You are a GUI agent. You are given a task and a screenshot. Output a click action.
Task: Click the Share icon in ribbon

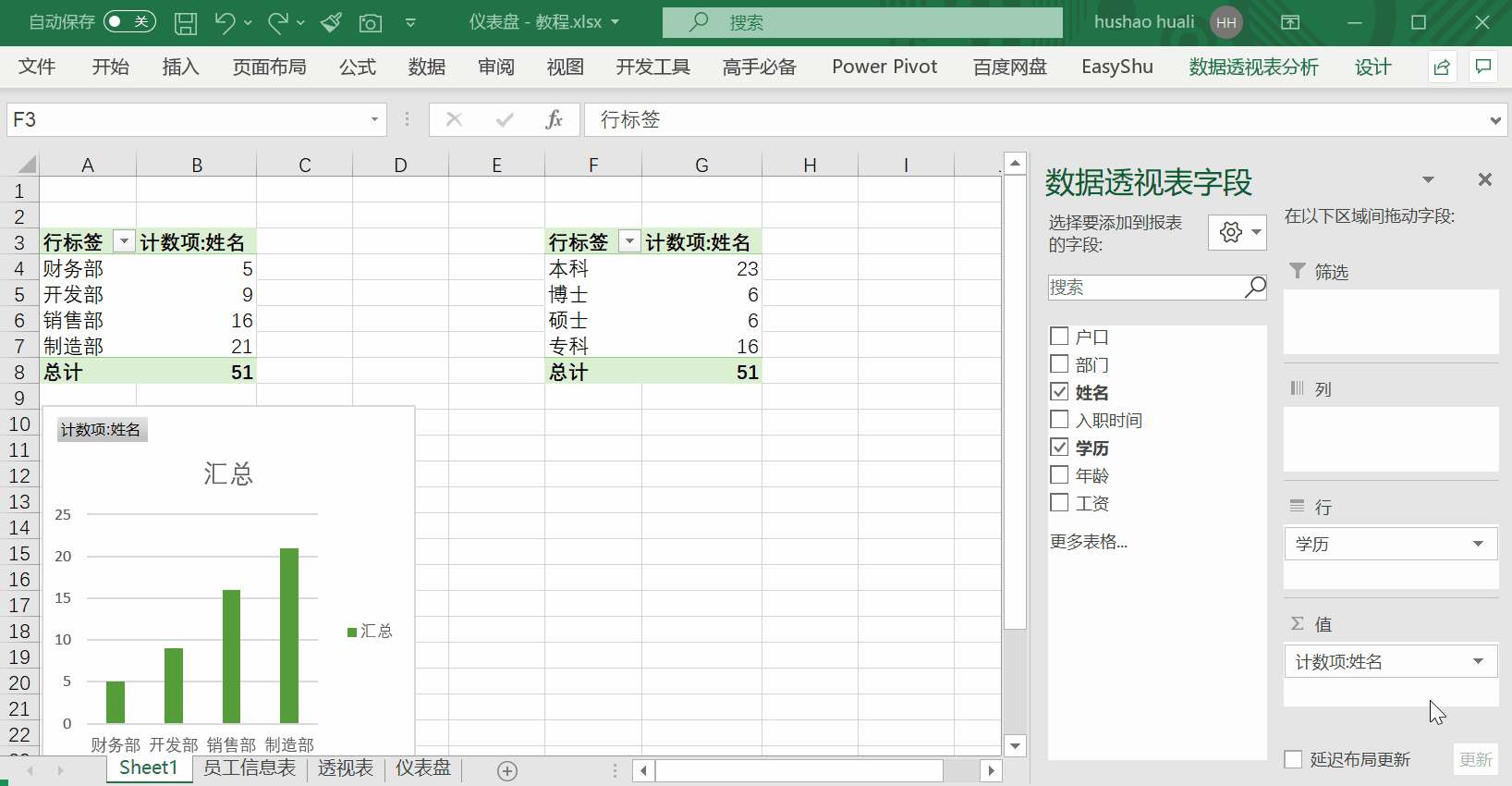coord(1442,68)
